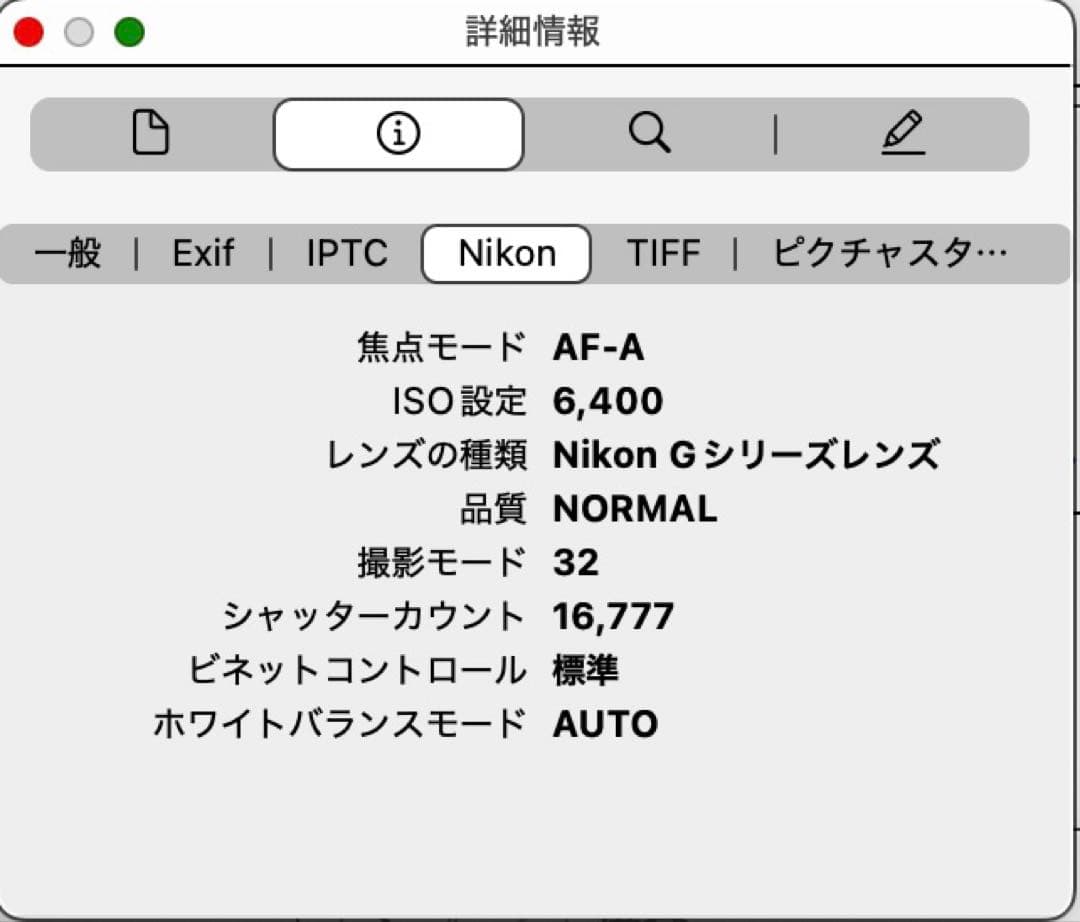Click the NORMAL quality value
1080x922 pixels.
click(634, 510)
